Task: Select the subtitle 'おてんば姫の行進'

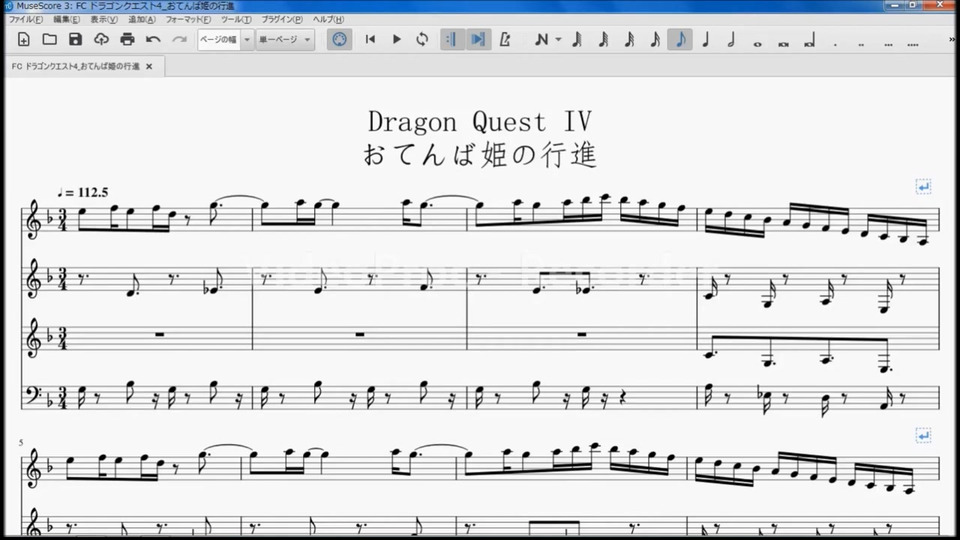Action: 480,155
